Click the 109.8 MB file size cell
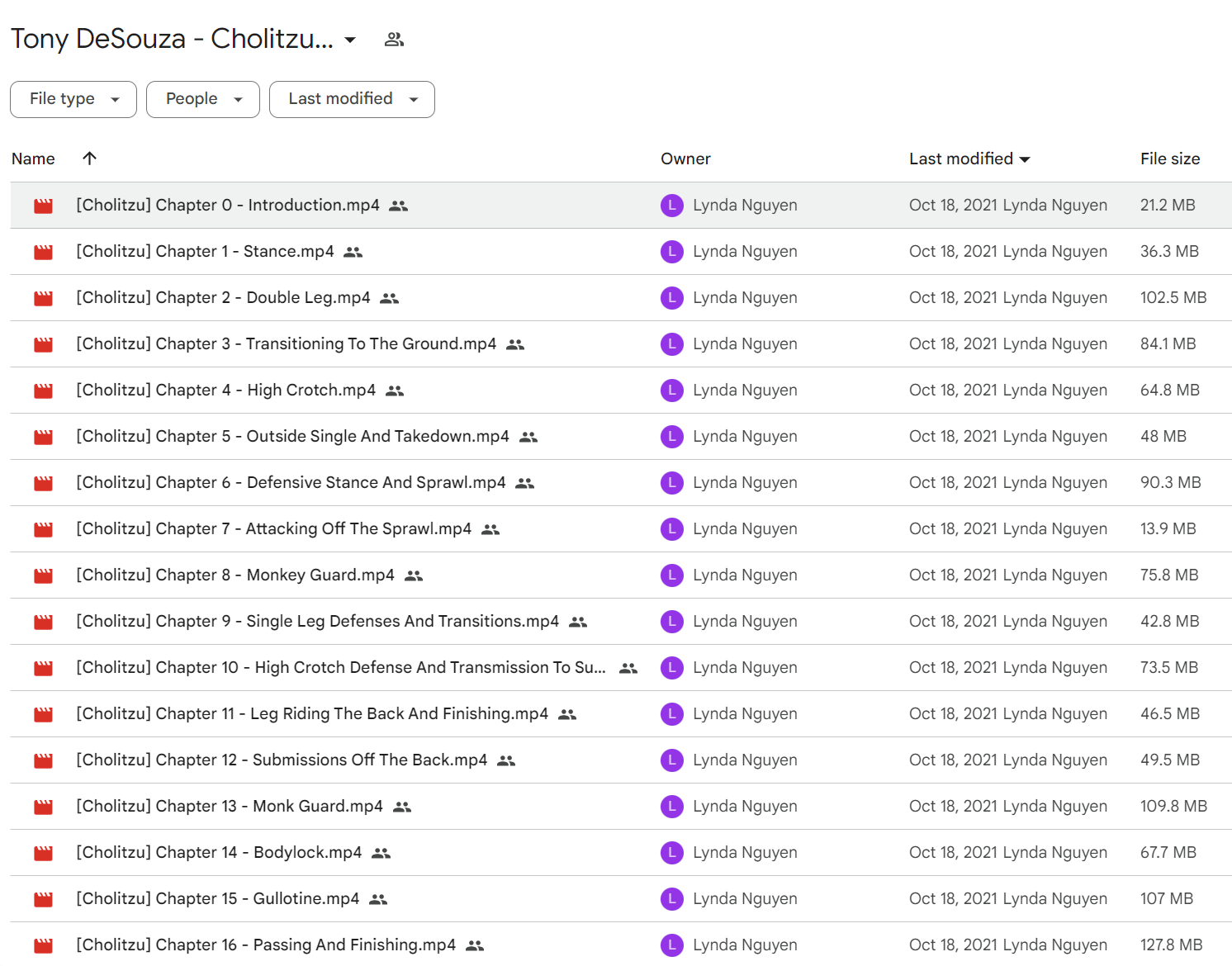Viewport: 1232px width, 966px height. click(x=1173, y=806)
